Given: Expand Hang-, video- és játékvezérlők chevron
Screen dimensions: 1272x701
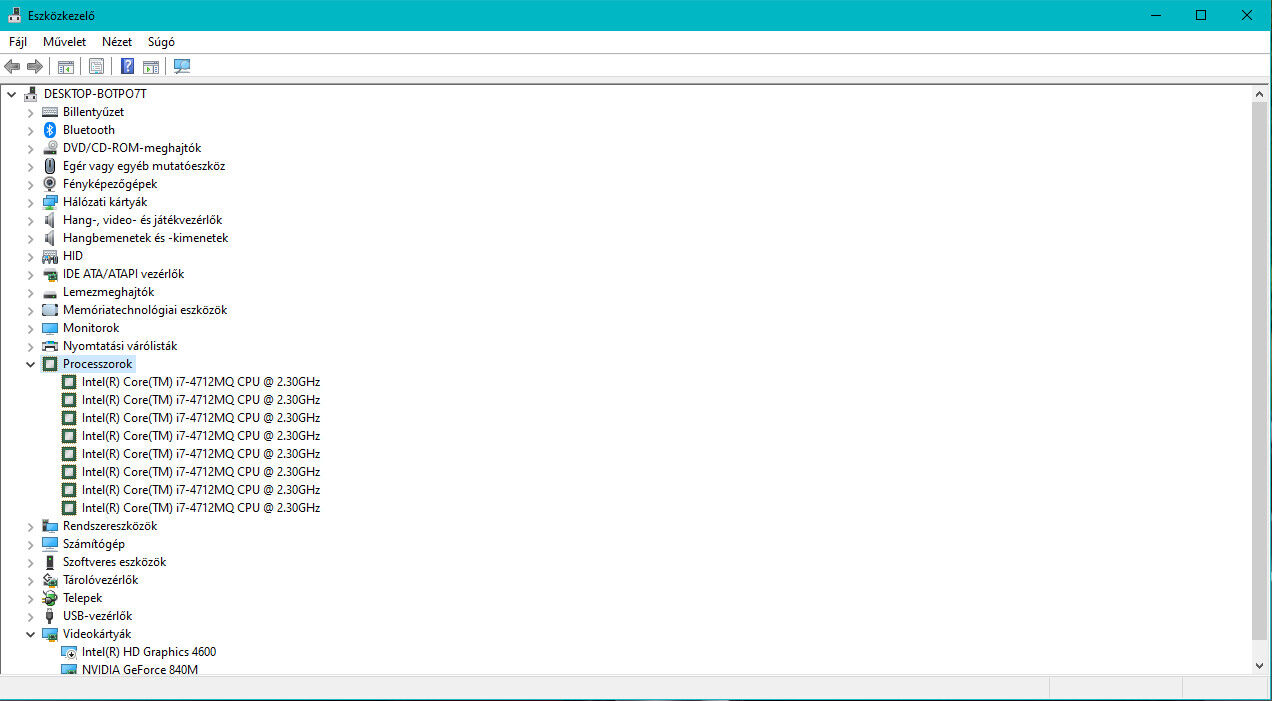Looking at the screenshot, I should pos(31,220).
